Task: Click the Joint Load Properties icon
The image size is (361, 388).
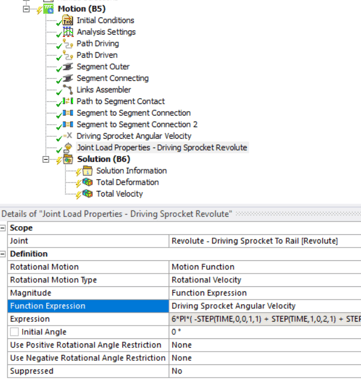Action: tap(68, 147)
